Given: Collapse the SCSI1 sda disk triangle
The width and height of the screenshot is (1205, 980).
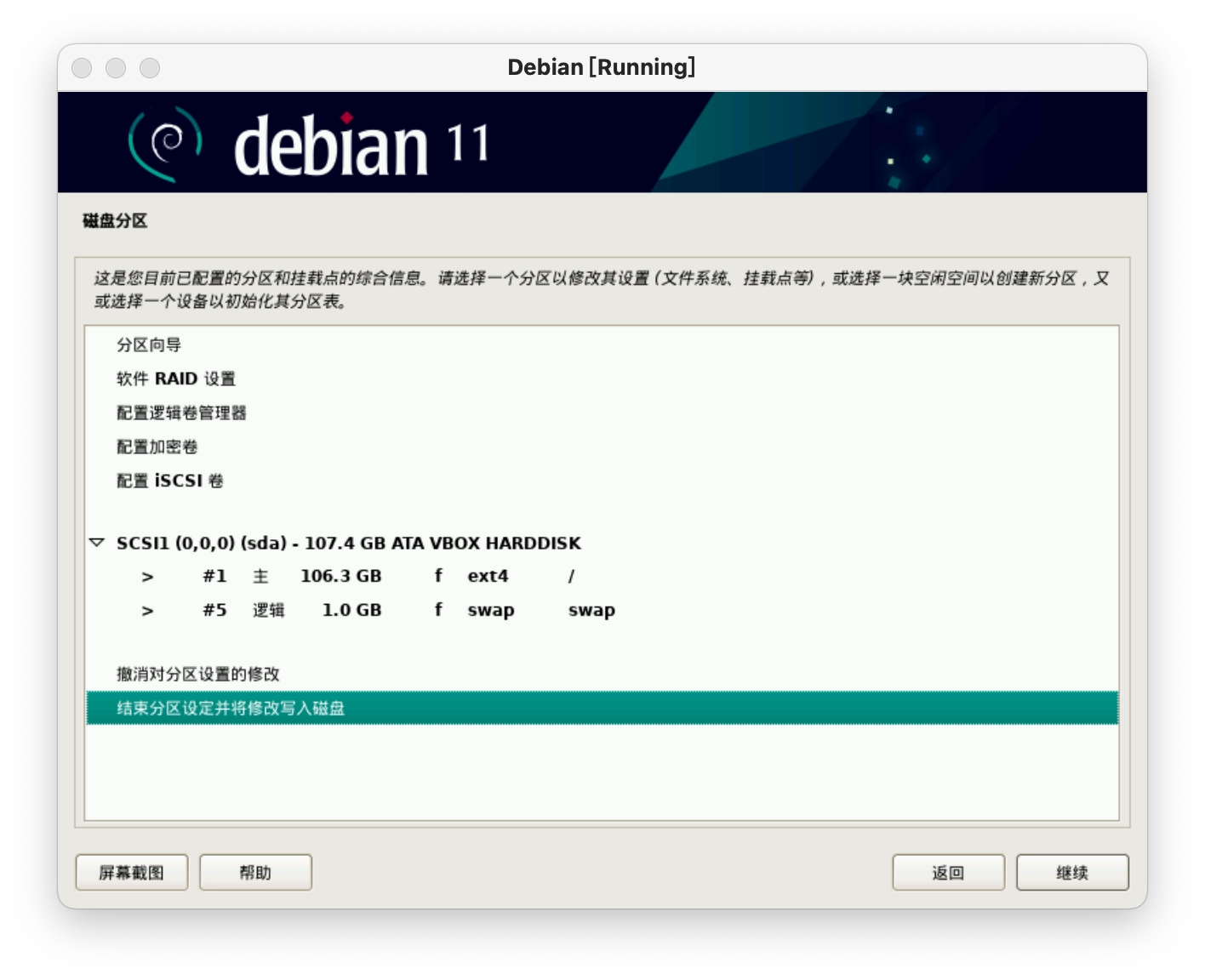Looking at the screenshot, I should click(97, 543).
